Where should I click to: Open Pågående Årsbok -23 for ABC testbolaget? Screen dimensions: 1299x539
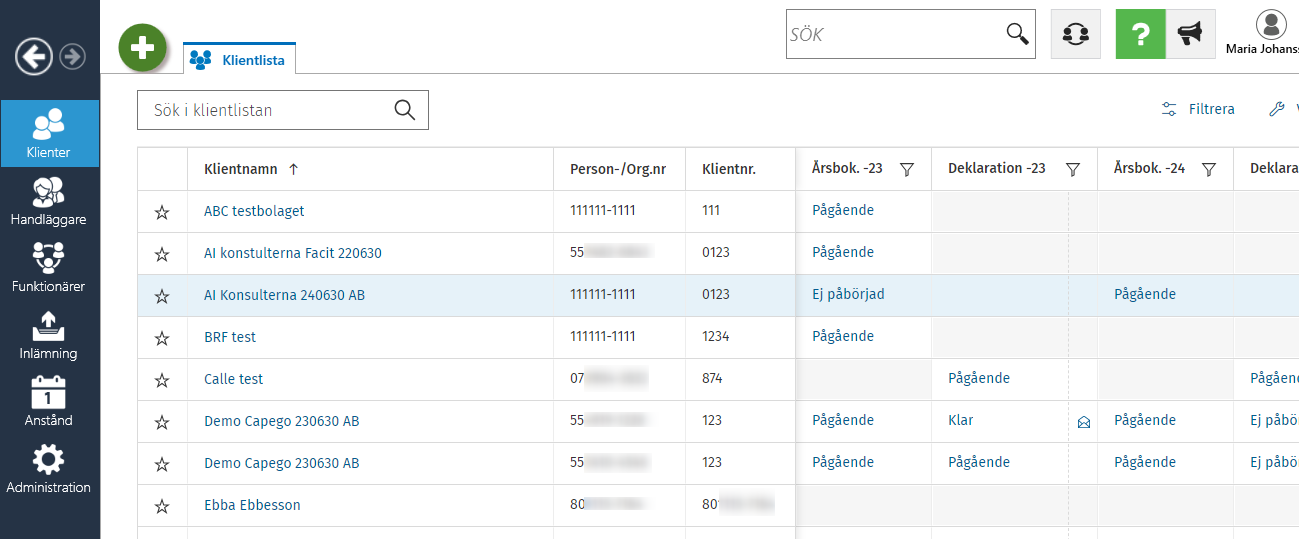[x=843, y=210]
